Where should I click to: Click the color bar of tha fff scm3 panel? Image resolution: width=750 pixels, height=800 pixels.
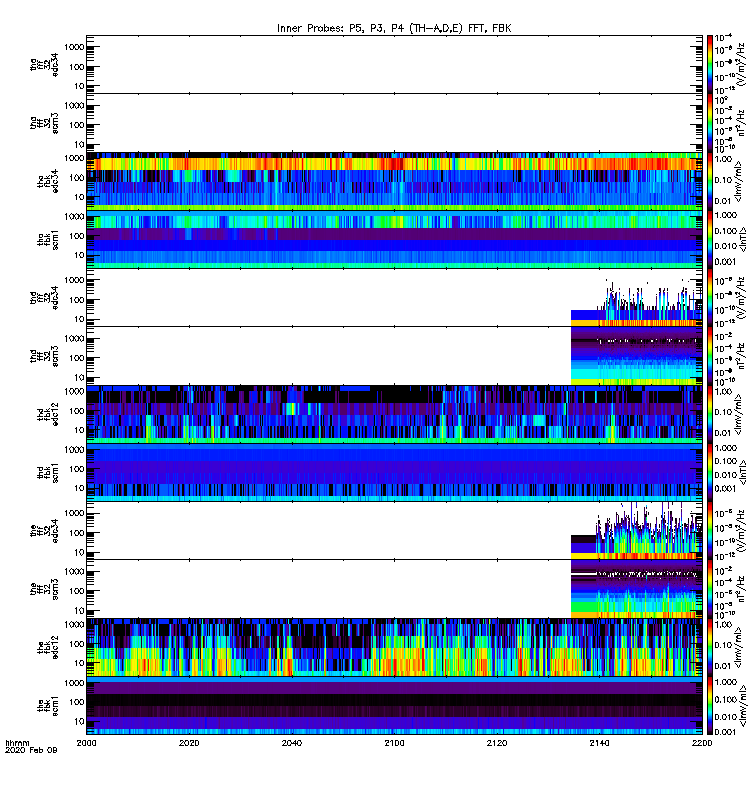[710, 123]
